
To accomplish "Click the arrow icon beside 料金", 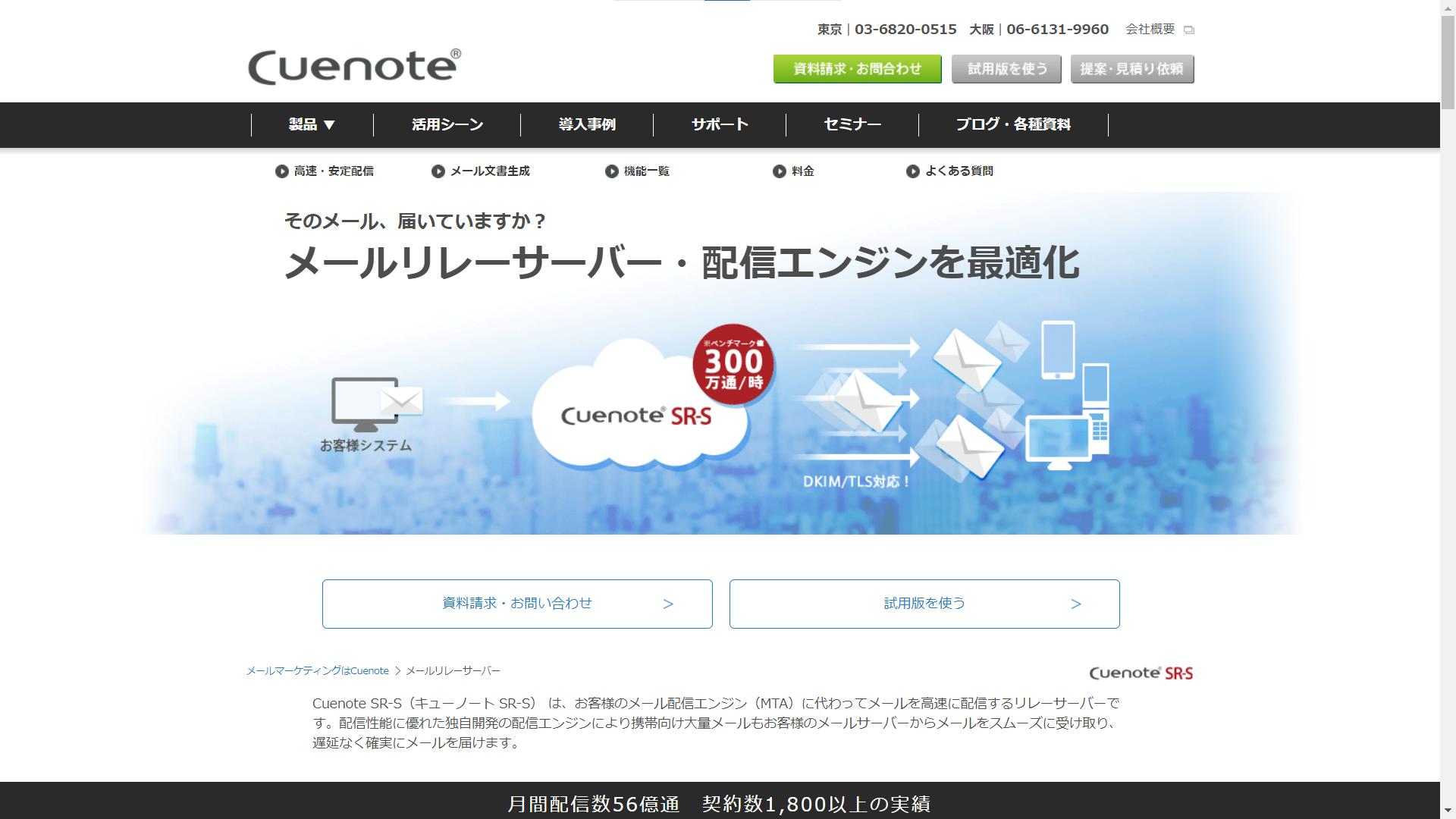I will coord(780,171).
